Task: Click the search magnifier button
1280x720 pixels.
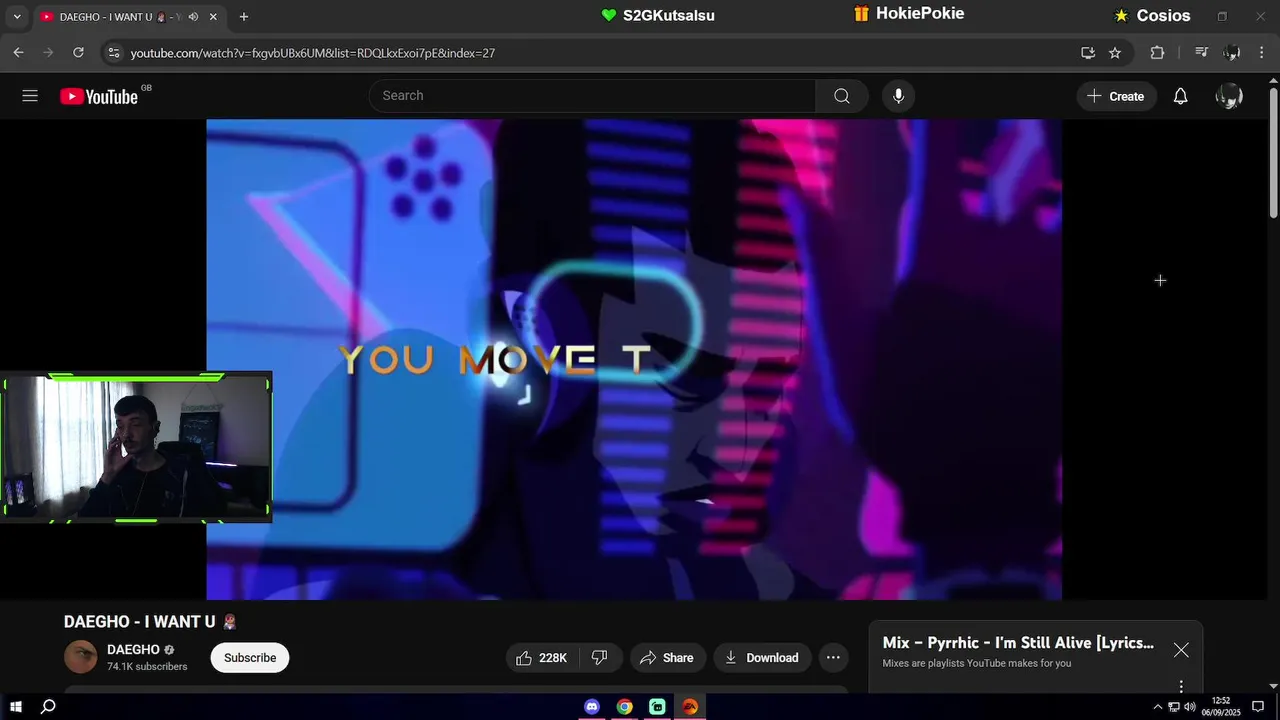Action: point(842,96)
